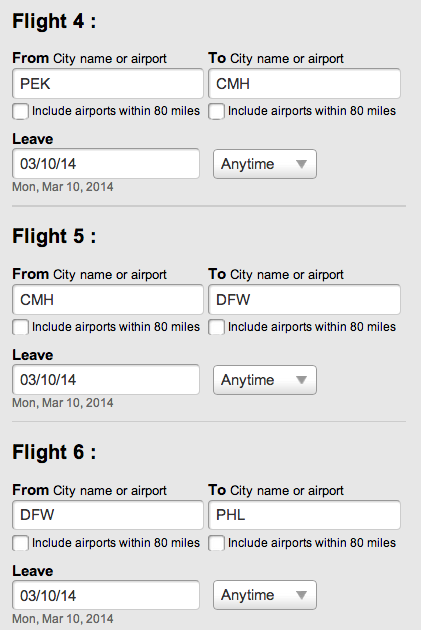Screen dimensions: 421x630
Task: Click Flight 4 Leave date field
Action: 106,164
